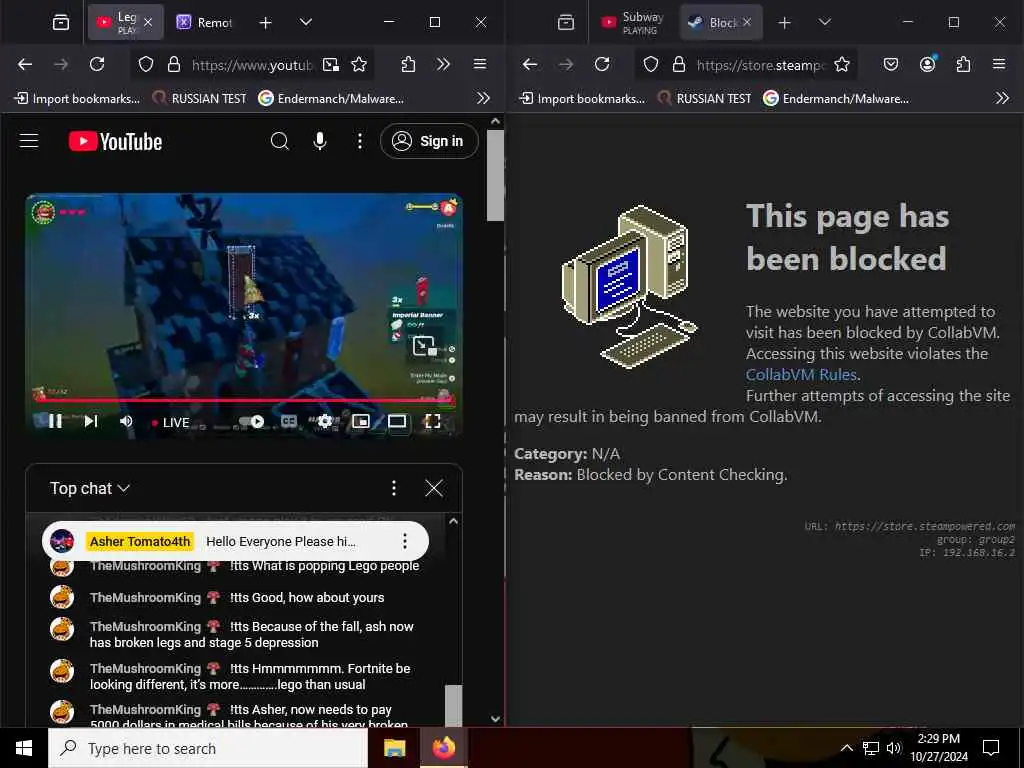Open File Explorer from the taskbar
The width and height of the screenshot is (1024, 768).
pyautogui.click(x=394, y=748)
